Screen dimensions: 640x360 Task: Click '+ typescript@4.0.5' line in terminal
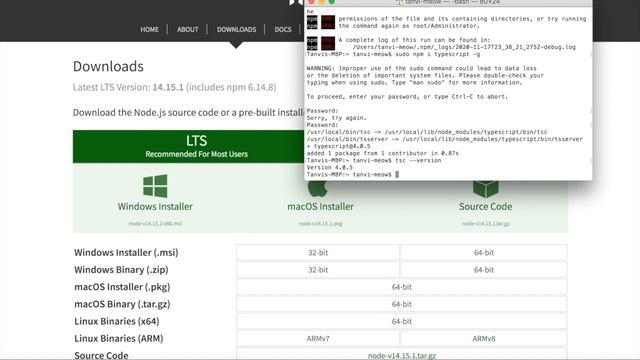click(x=338, y=146)
